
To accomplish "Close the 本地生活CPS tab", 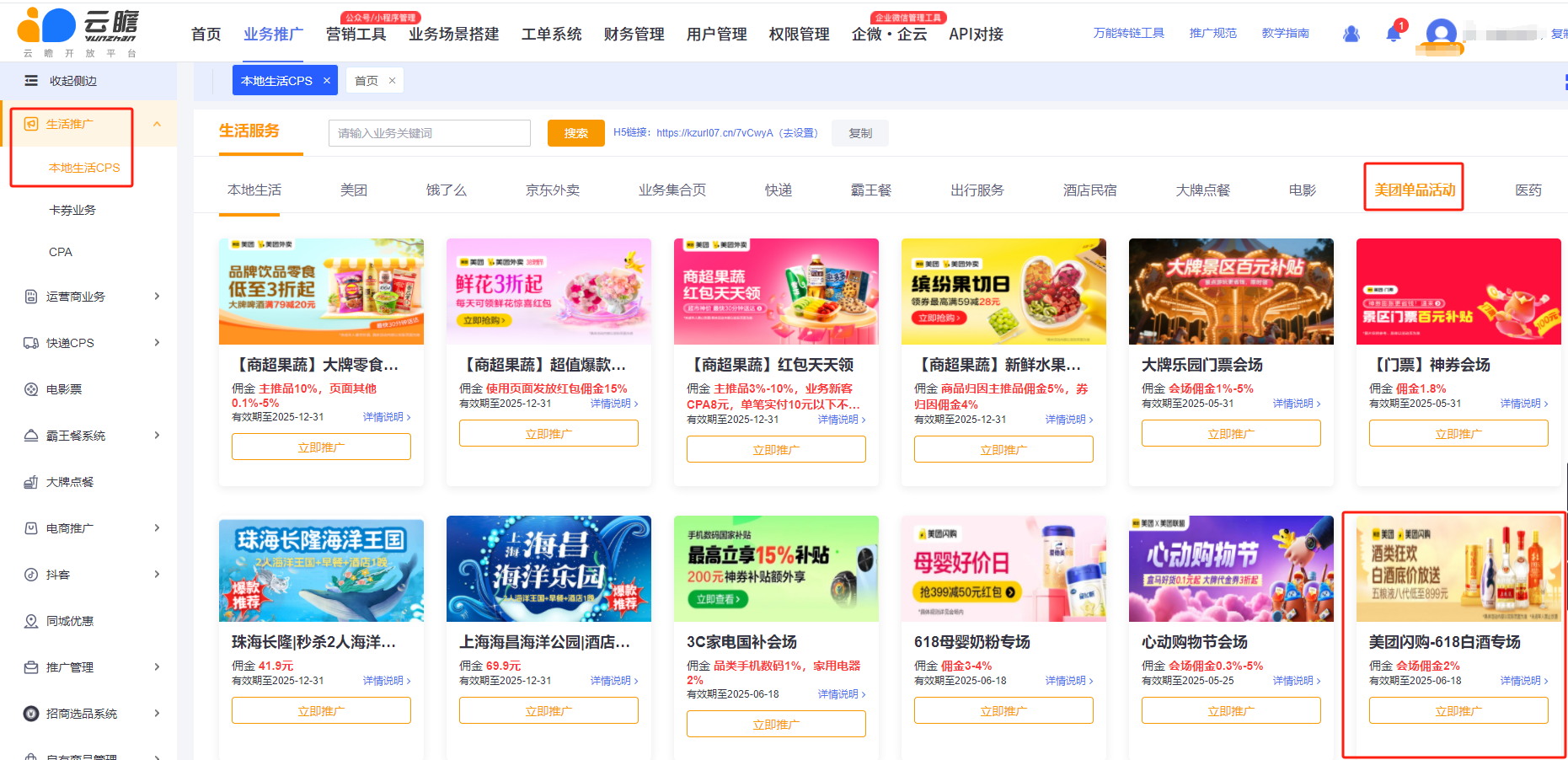I will [327, 81].
